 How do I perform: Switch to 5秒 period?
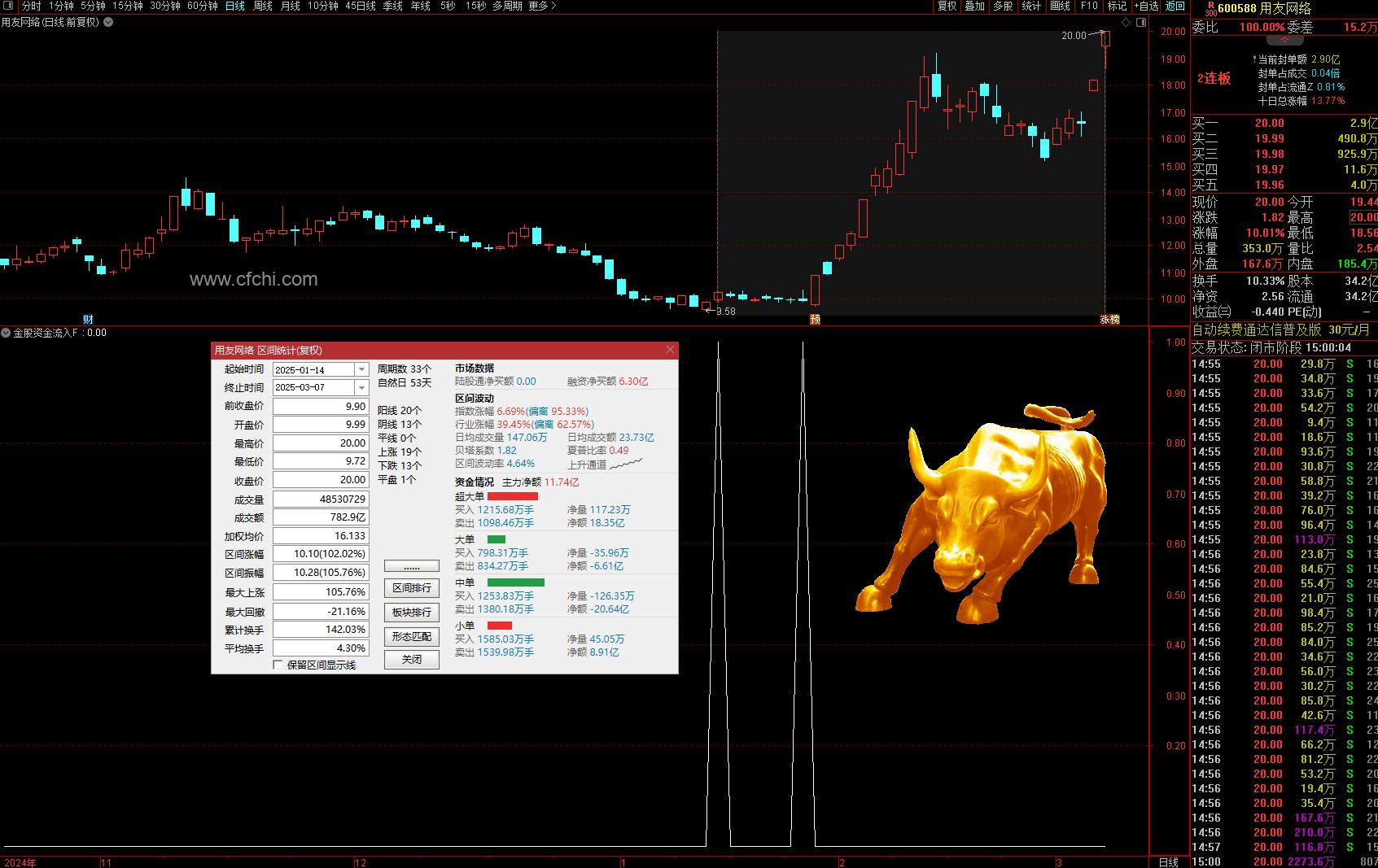pyautogui.click(x=448, y=6)
